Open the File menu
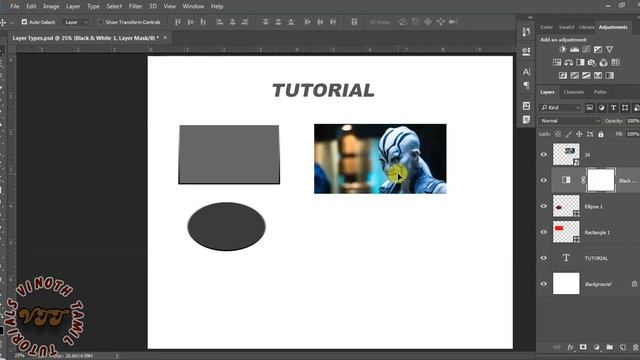 [15, 6]
